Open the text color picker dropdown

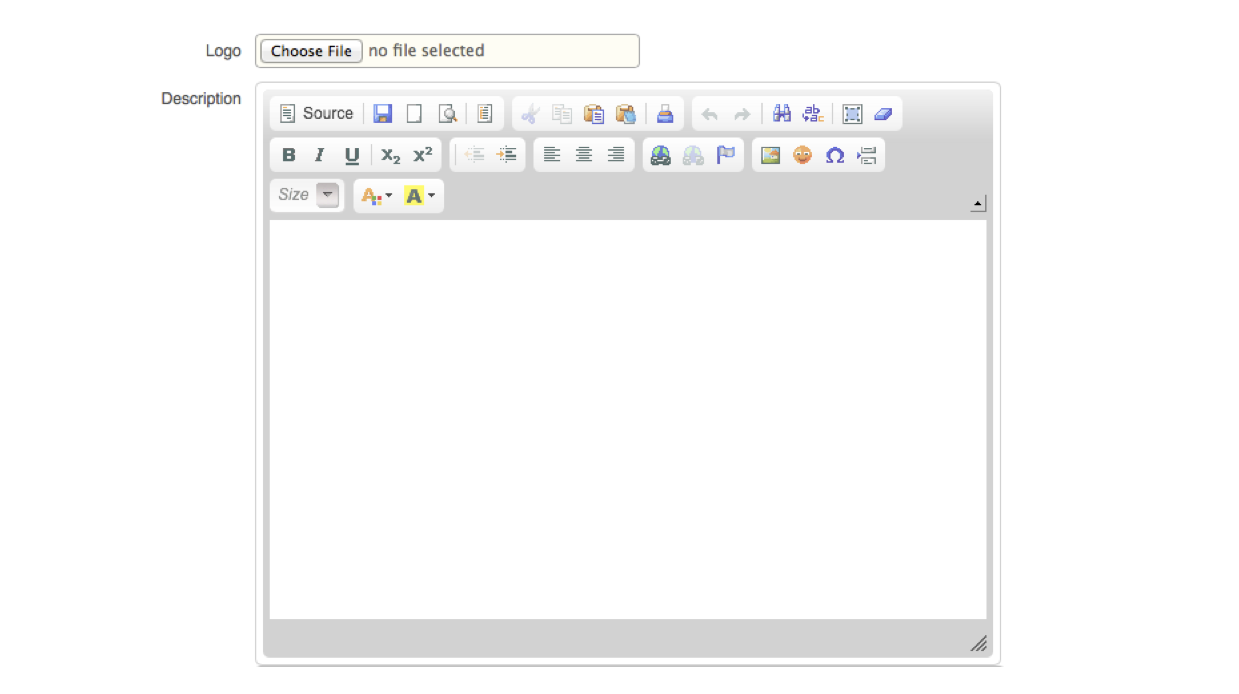point(376,196)
